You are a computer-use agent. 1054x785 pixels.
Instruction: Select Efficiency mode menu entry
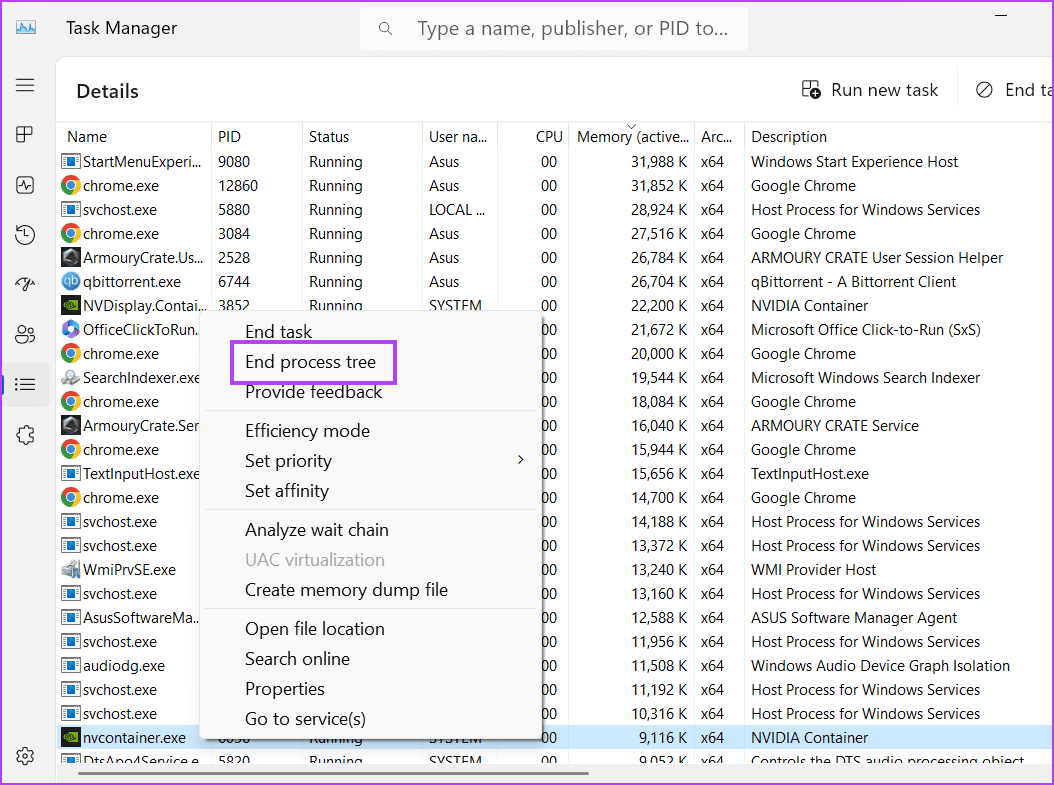tap(307, 431)
